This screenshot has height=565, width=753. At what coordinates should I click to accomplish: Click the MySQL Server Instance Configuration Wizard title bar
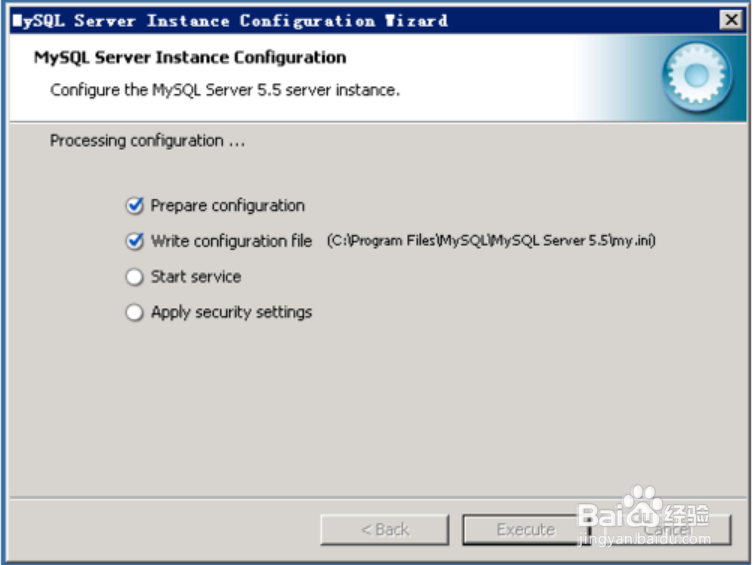pos(300,20)
